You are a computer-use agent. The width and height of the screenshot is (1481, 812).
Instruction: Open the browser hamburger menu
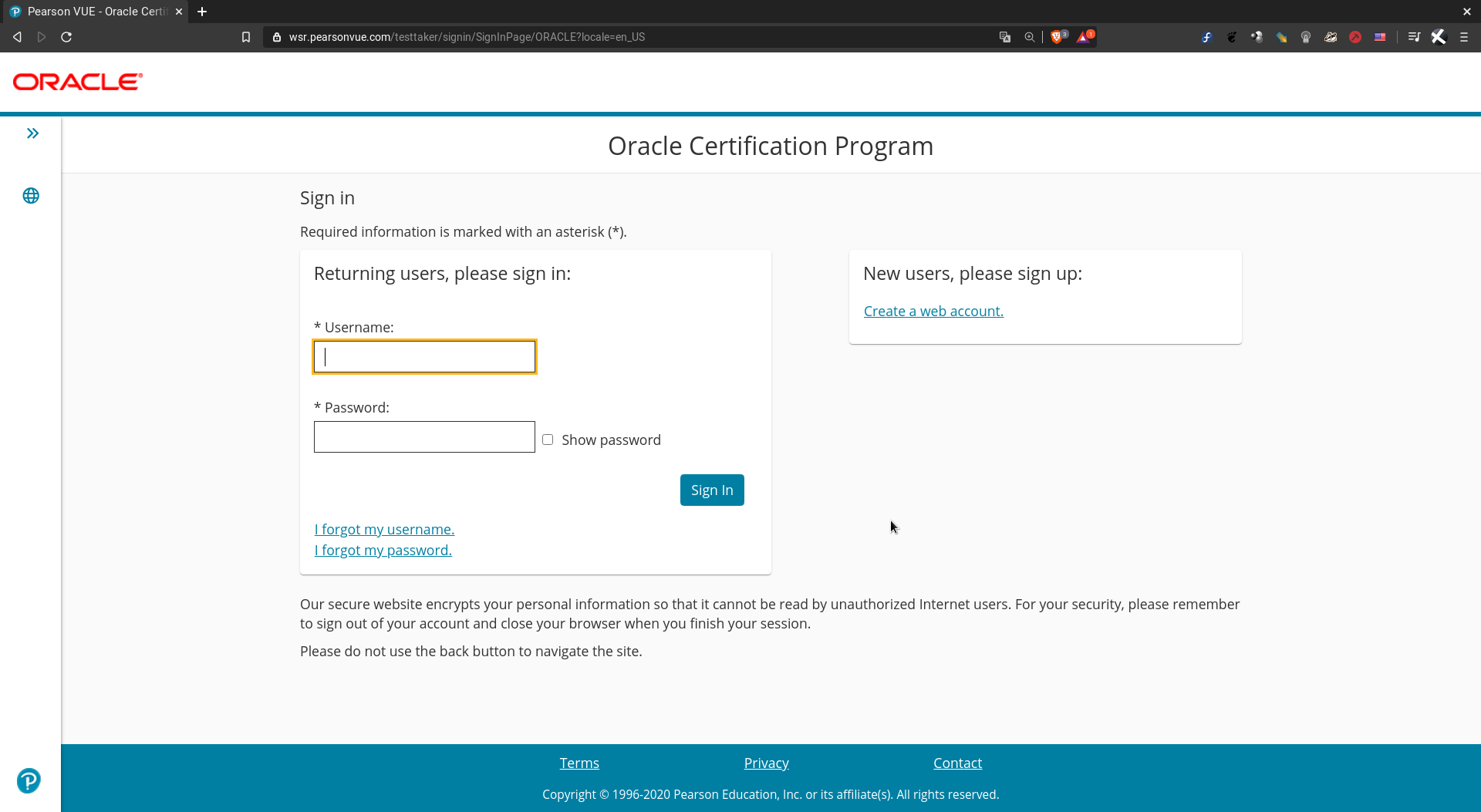click(x=1464, y=37)
